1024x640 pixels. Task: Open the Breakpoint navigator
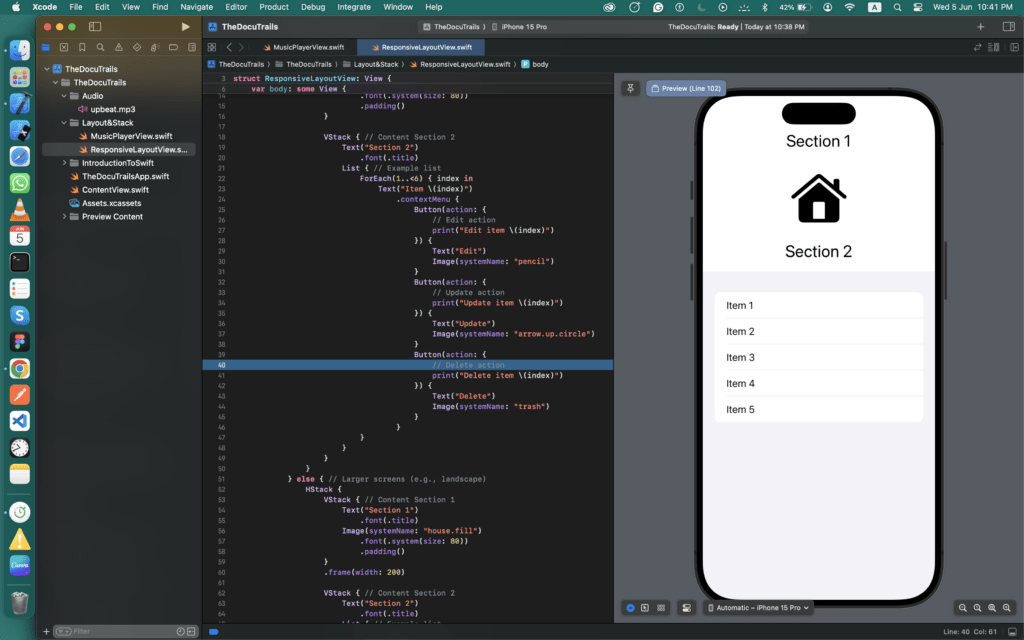point(174,47)
